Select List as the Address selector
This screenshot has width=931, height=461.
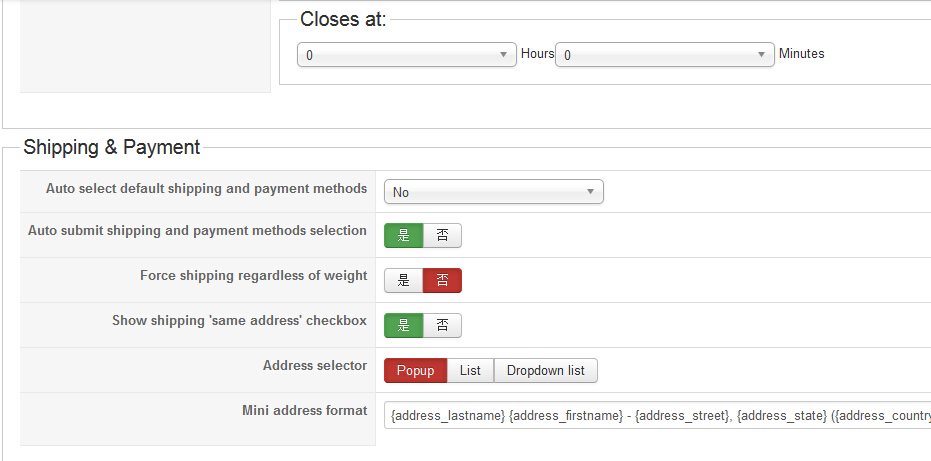click(x=470, y=371)
